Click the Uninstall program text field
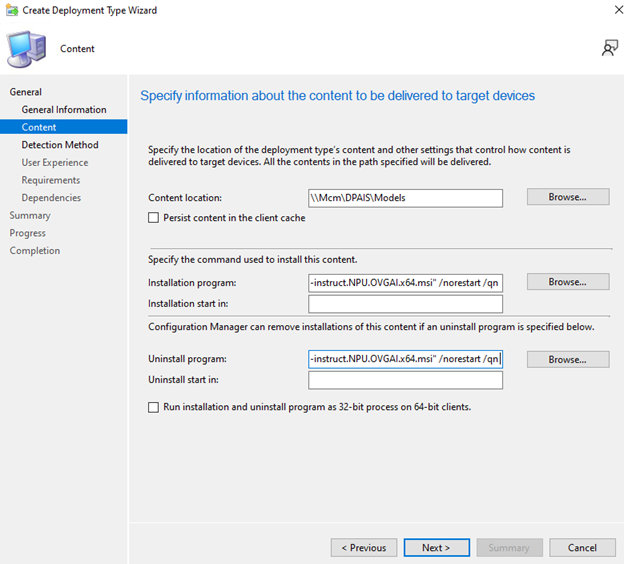The image size is (624, 564). [x=405, y=359]
